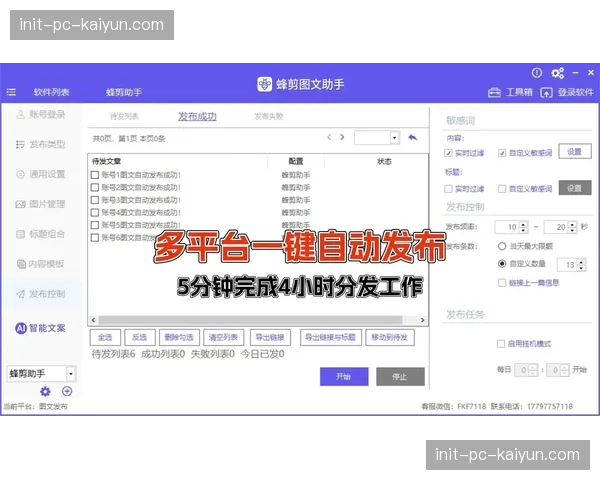The width and height of the screenshot is (600, 480).
Task: Open the 蜂剪助手 top menu
Action: tap(124, 92)
